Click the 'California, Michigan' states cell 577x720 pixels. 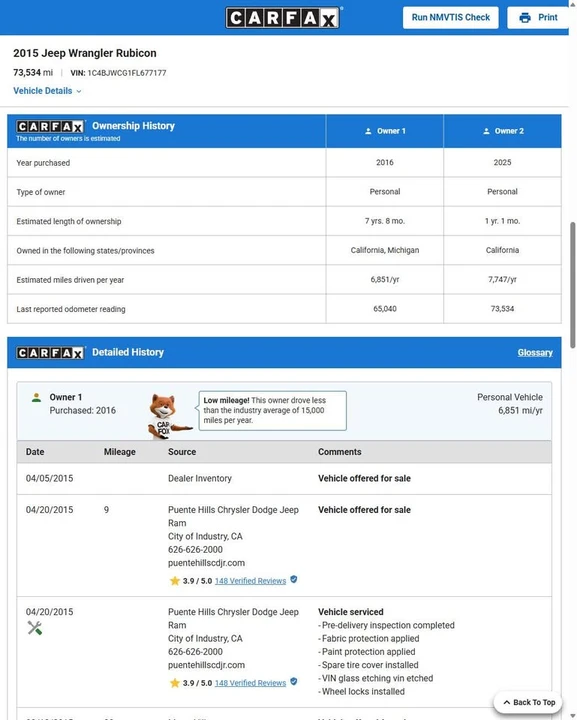[385, 250]
